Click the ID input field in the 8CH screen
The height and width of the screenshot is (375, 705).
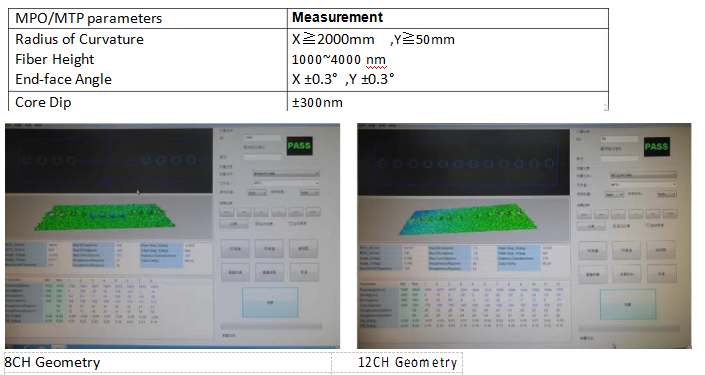point(262,138)
